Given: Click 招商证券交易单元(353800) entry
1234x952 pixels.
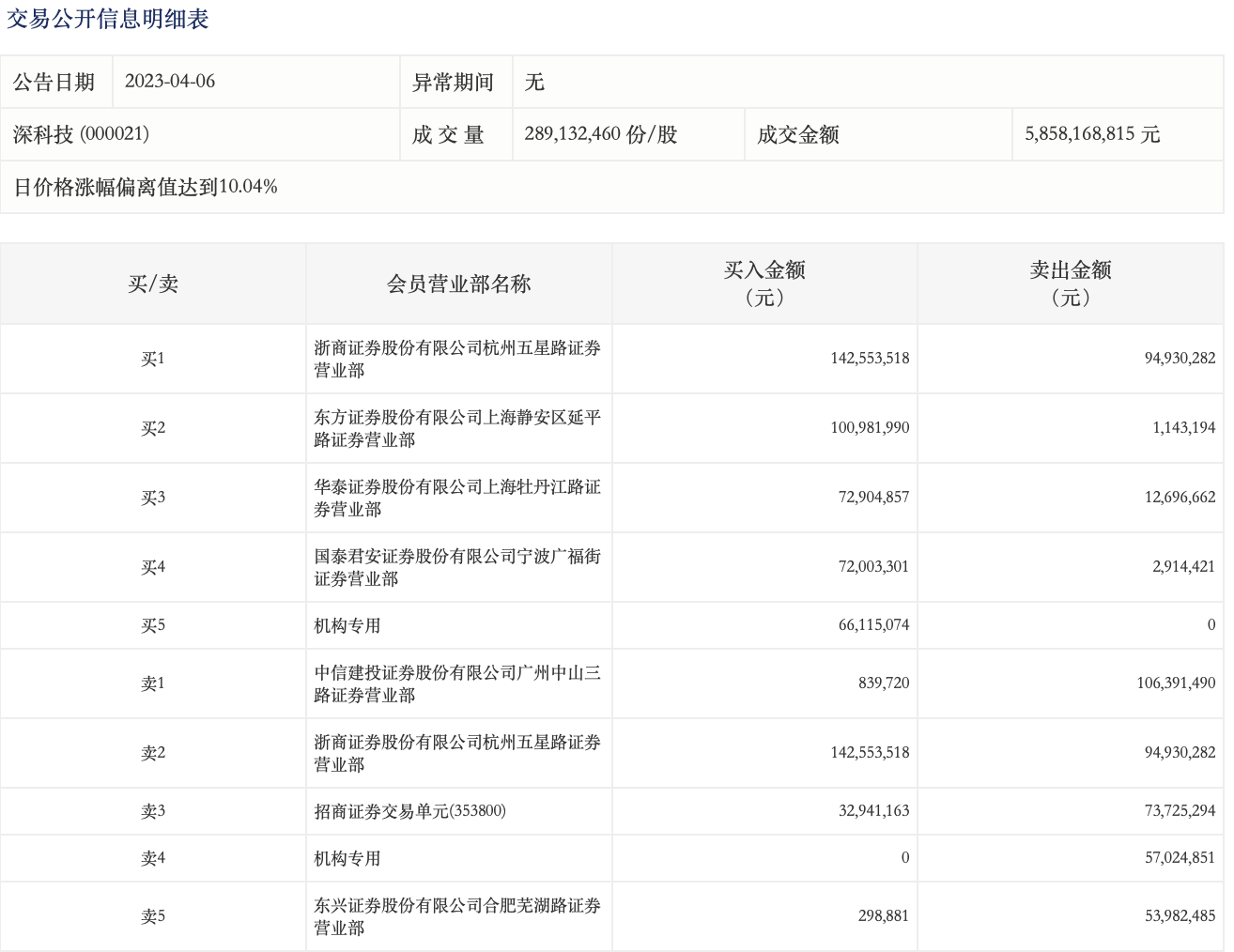Looking at the screenshot, I should pyautogui.click(x=409, y=811).
